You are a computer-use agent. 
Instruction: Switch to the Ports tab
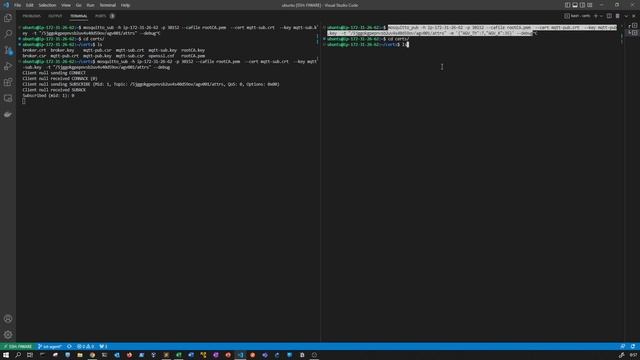click(x=100, y=16)
